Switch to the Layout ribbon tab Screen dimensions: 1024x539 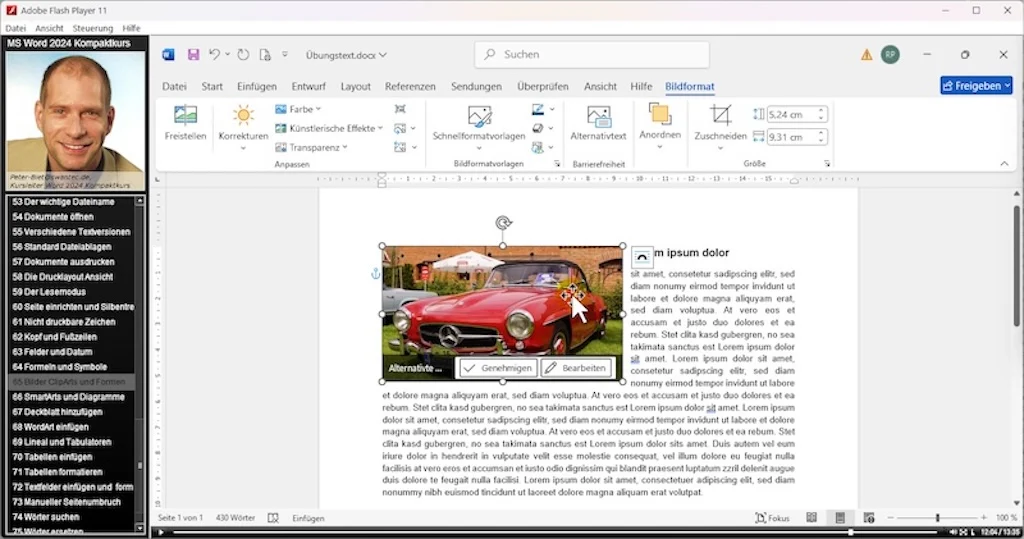click(x=355, y=86)
